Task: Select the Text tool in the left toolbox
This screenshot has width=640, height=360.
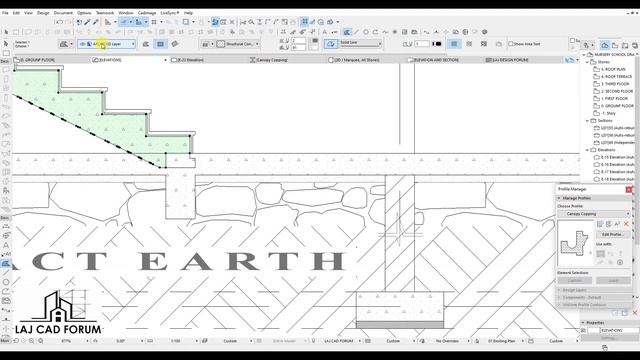Action: coord(6,245)
